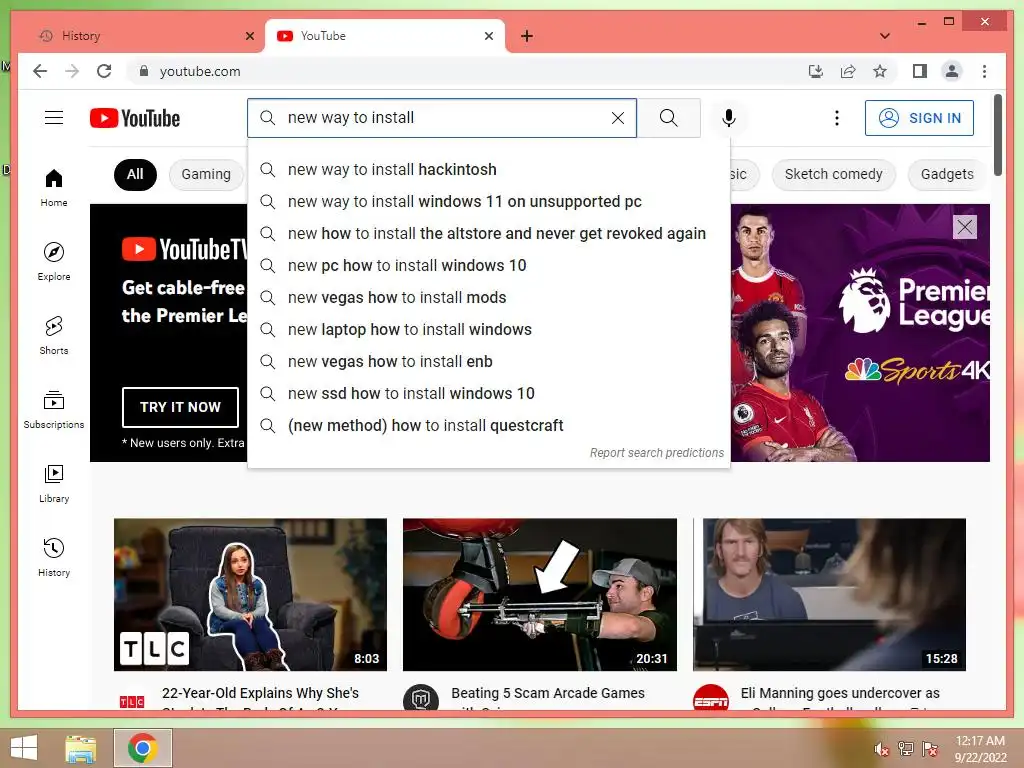This screenshot has width=1024, height=768.
Task: Start voice search with the microphone icon
Action: coord(729,118)
